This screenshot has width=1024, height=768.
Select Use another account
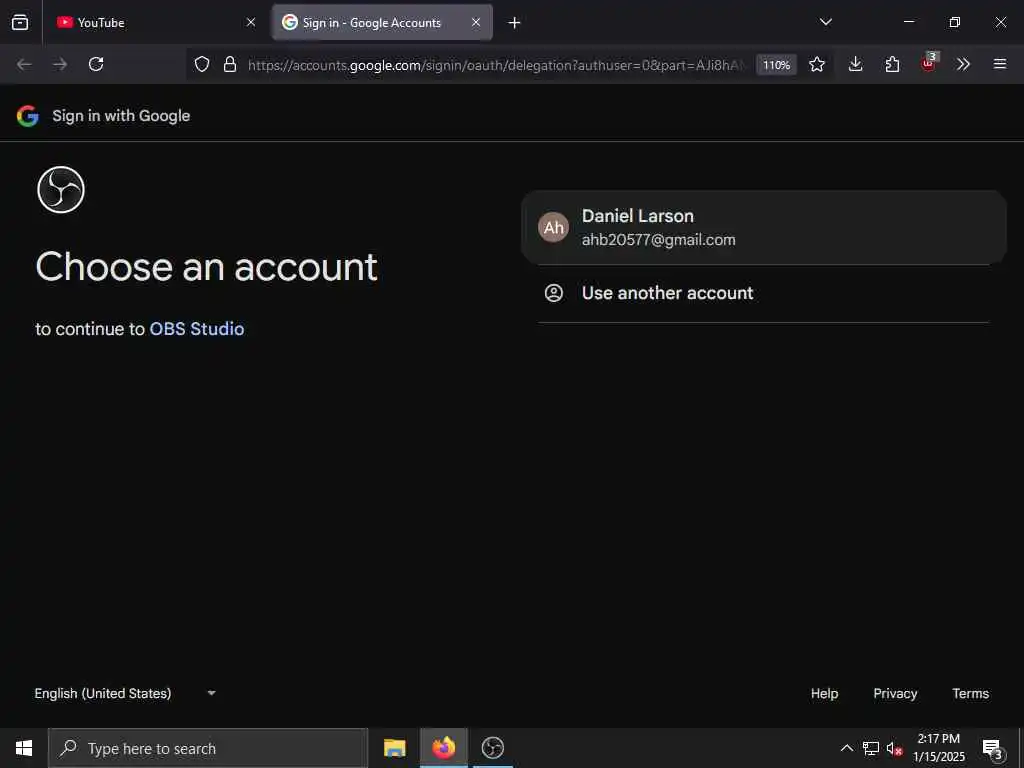[x=763, y=293]
